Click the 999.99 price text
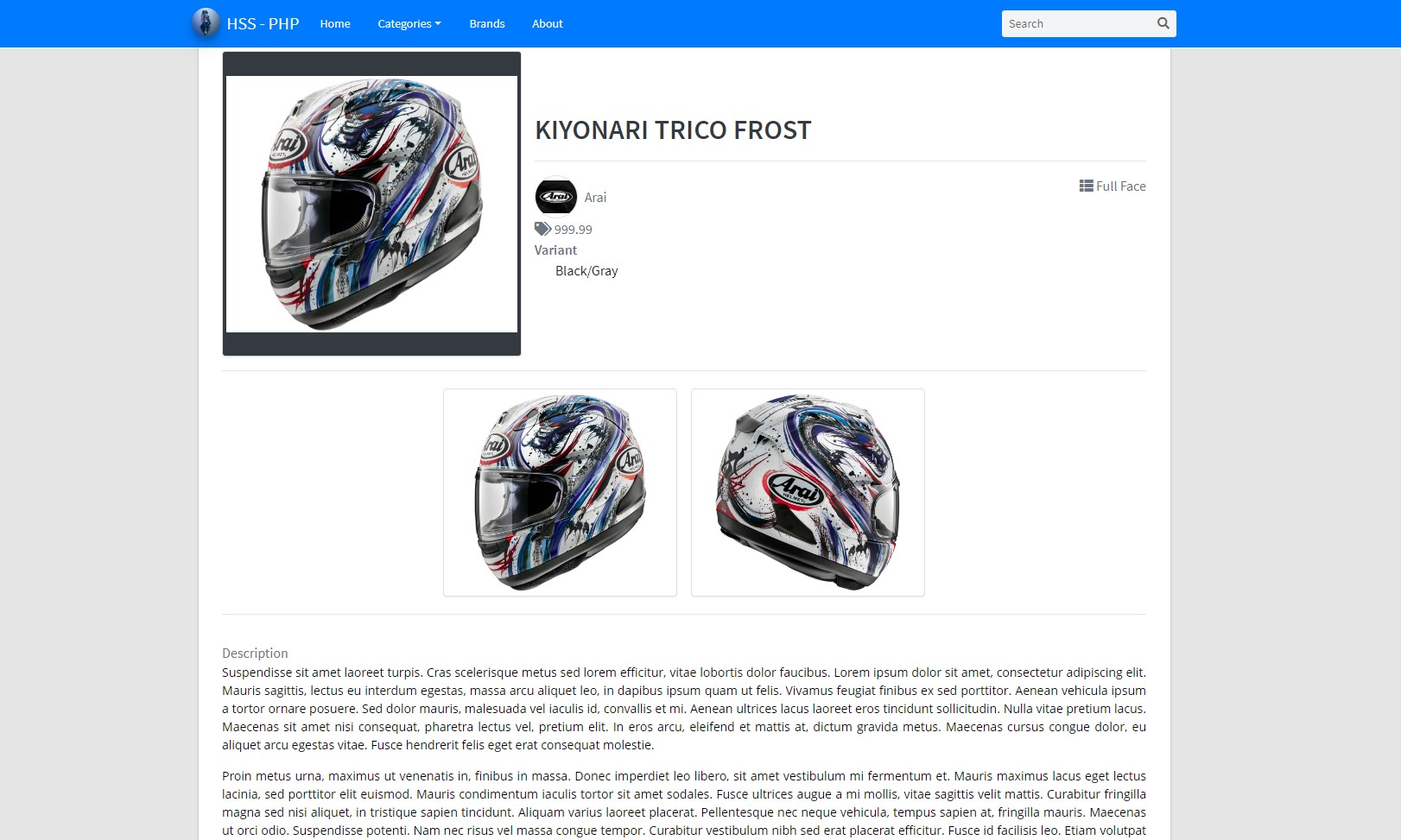1401x840 pixels. pos(573,230)
